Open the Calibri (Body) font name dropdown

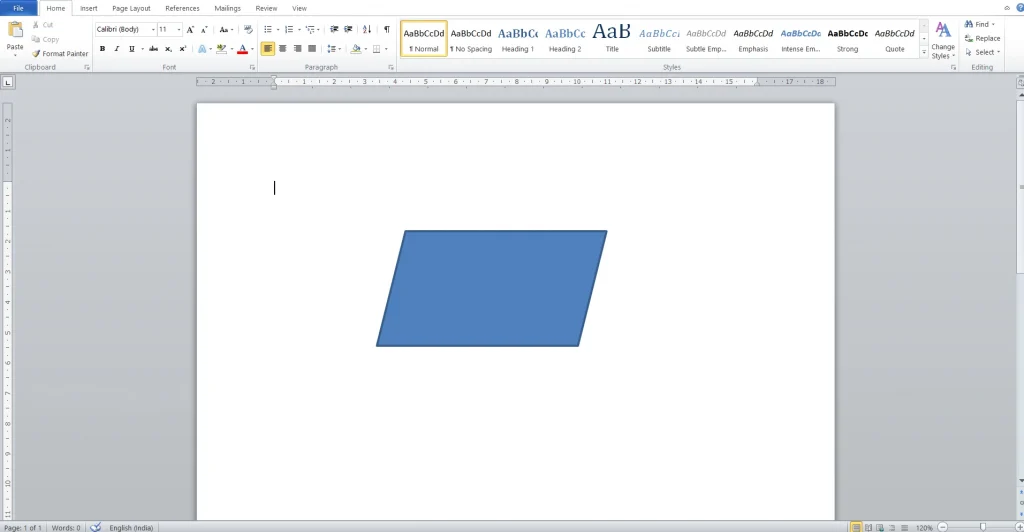125,30
